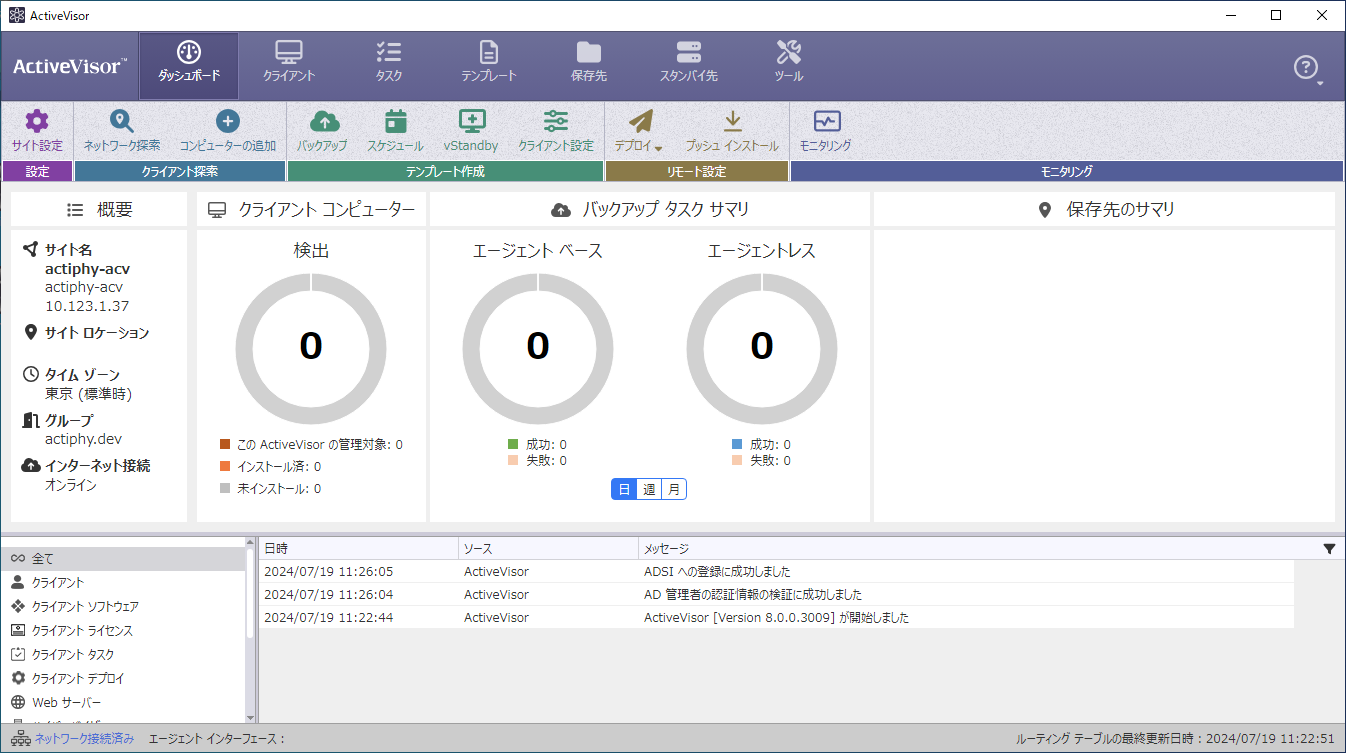Select the クライアント log category
Screen dimensions: 1346x753
[123, 582]
